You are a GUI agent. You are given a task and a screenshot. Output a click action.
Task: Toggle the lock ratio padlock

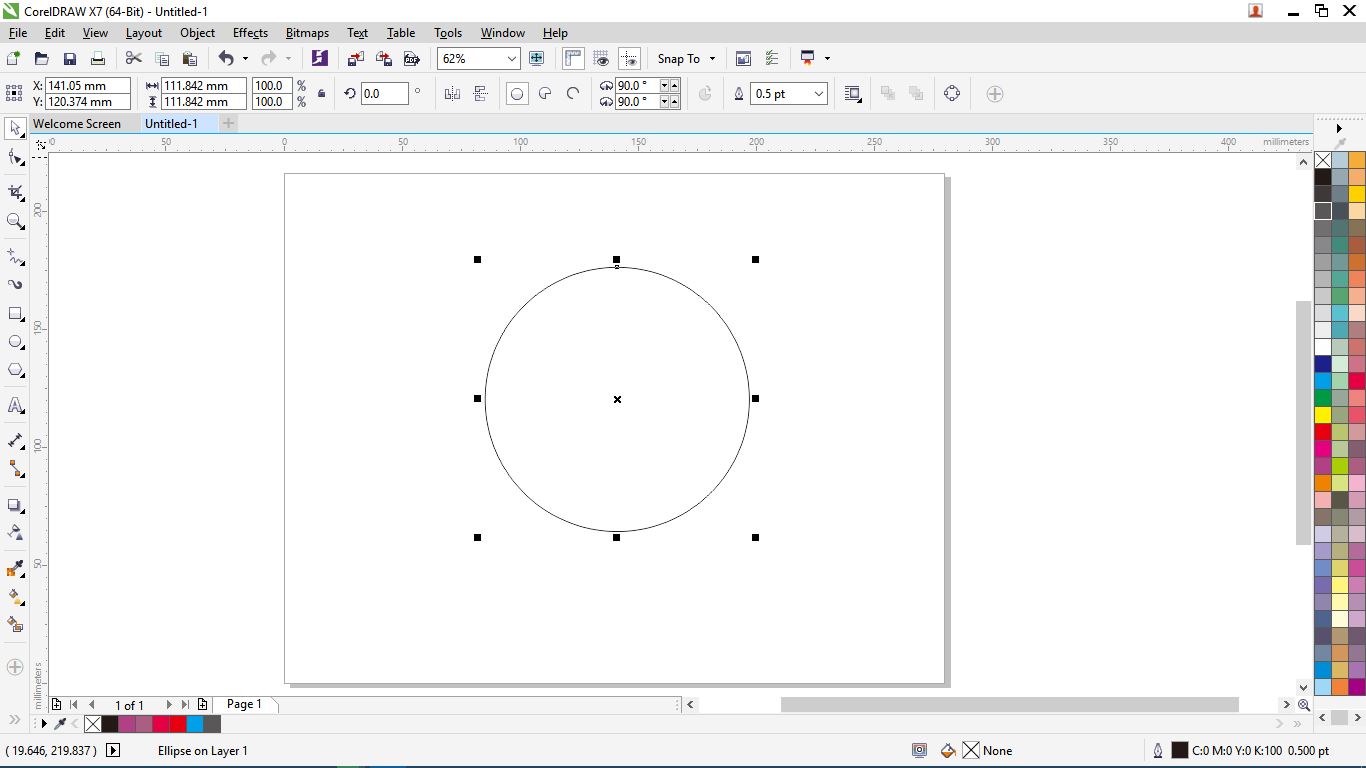320,93
